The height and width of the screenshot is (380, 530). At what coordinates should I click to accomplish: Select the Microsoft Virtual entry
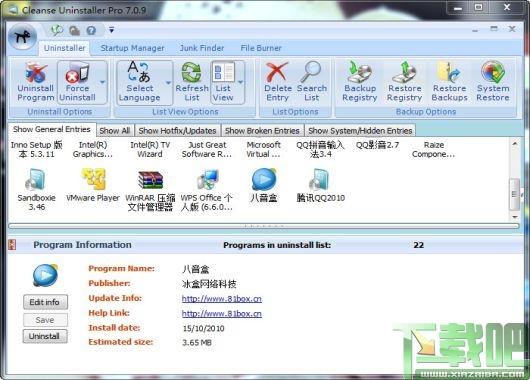pyautogui.click(x=263, y=149)
